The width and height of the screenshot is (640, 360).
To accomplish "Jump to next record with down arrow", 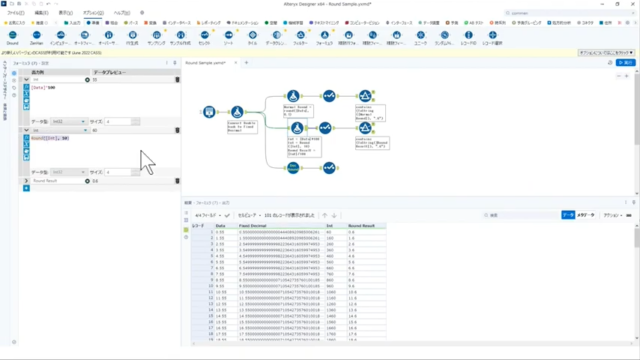I will (334, 215).
